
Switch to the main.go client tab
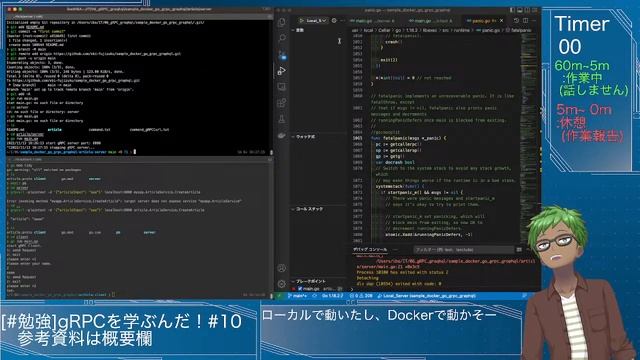(x=431, y=20)
